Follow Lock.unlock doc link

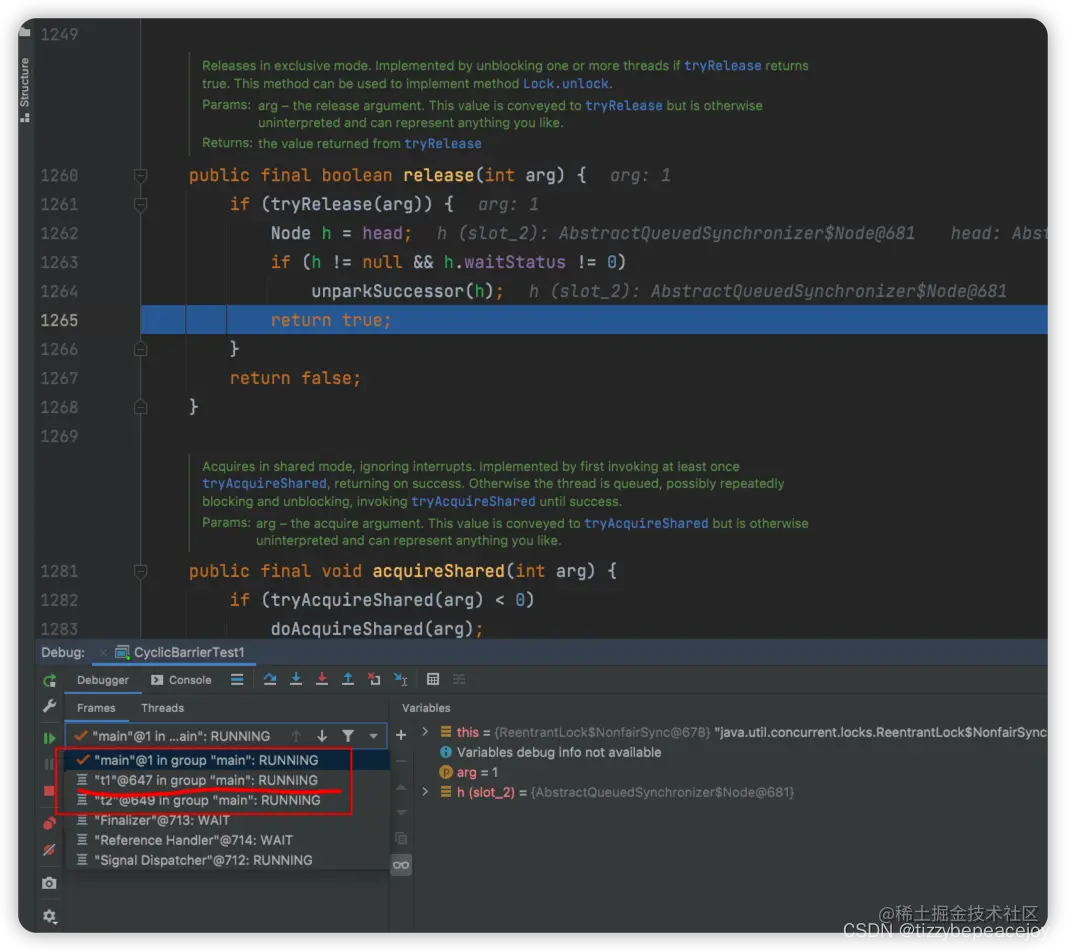pos(566,84)
